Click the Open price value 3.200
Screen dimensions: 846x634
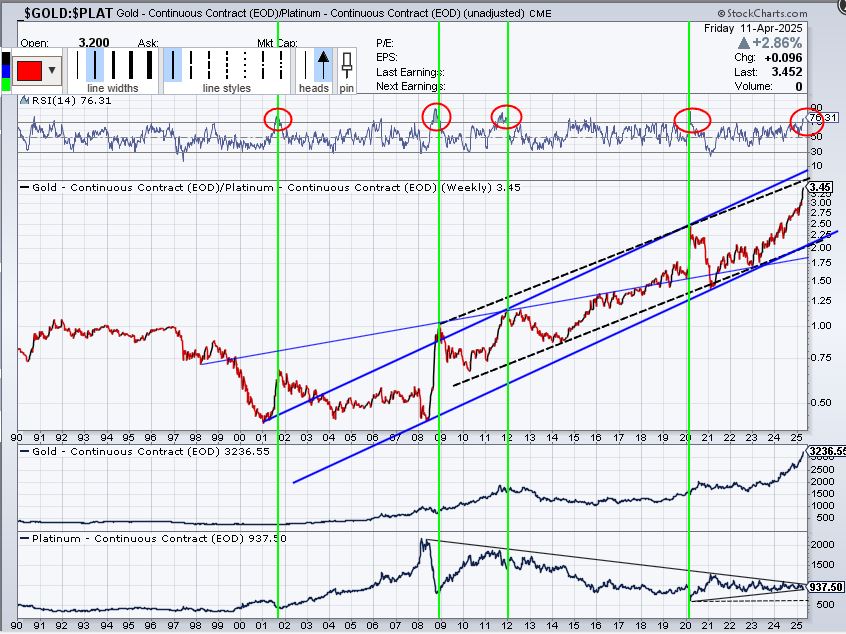(x=94, y=43)
